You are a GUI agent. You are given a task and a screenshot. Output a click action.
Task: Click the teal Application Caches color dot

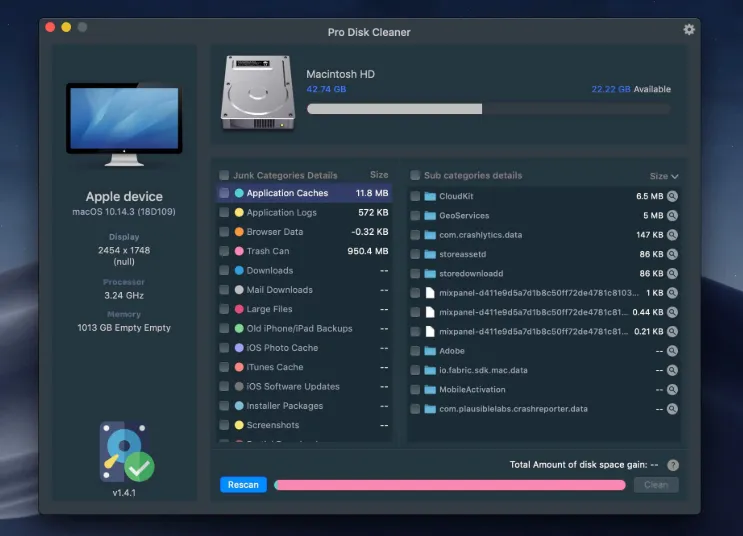click(239, 193)
